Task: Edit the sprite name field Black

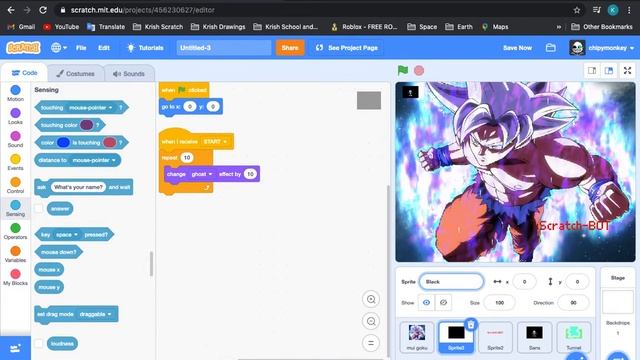Action: (451, 282)
